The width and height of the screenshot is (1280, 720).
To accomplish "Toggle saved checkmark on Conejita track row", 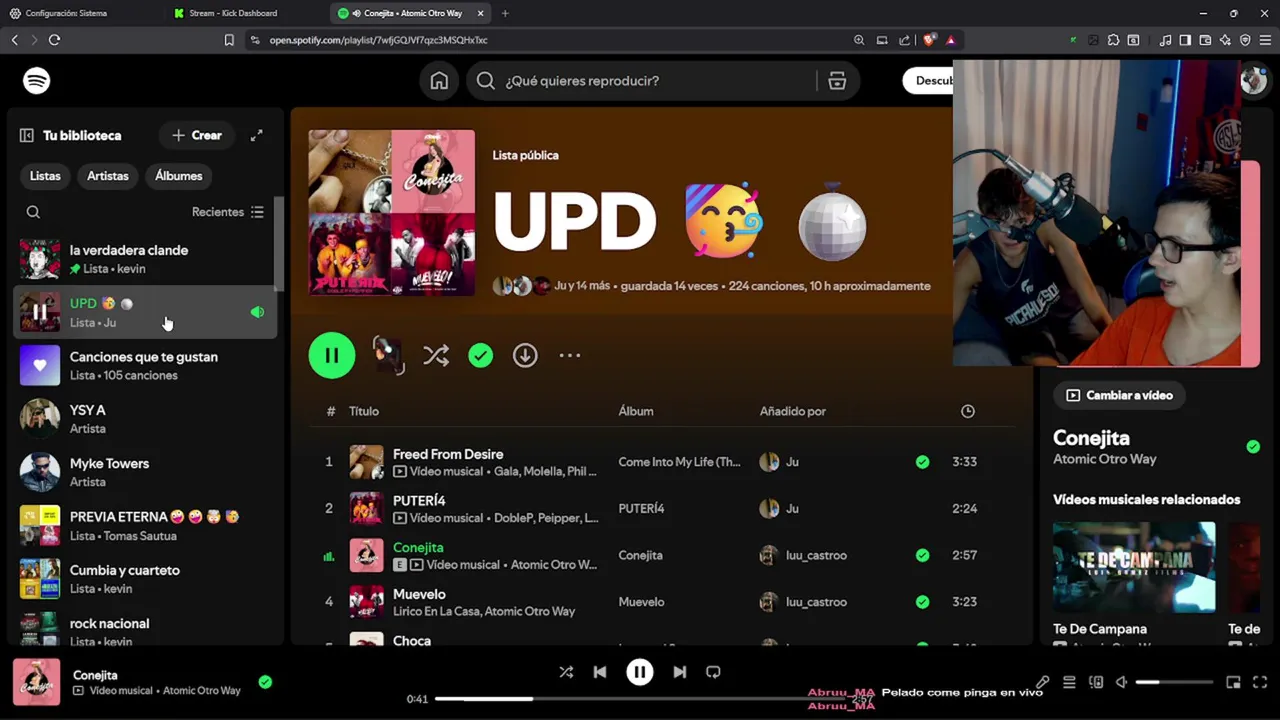I will [x=922, y=555].
